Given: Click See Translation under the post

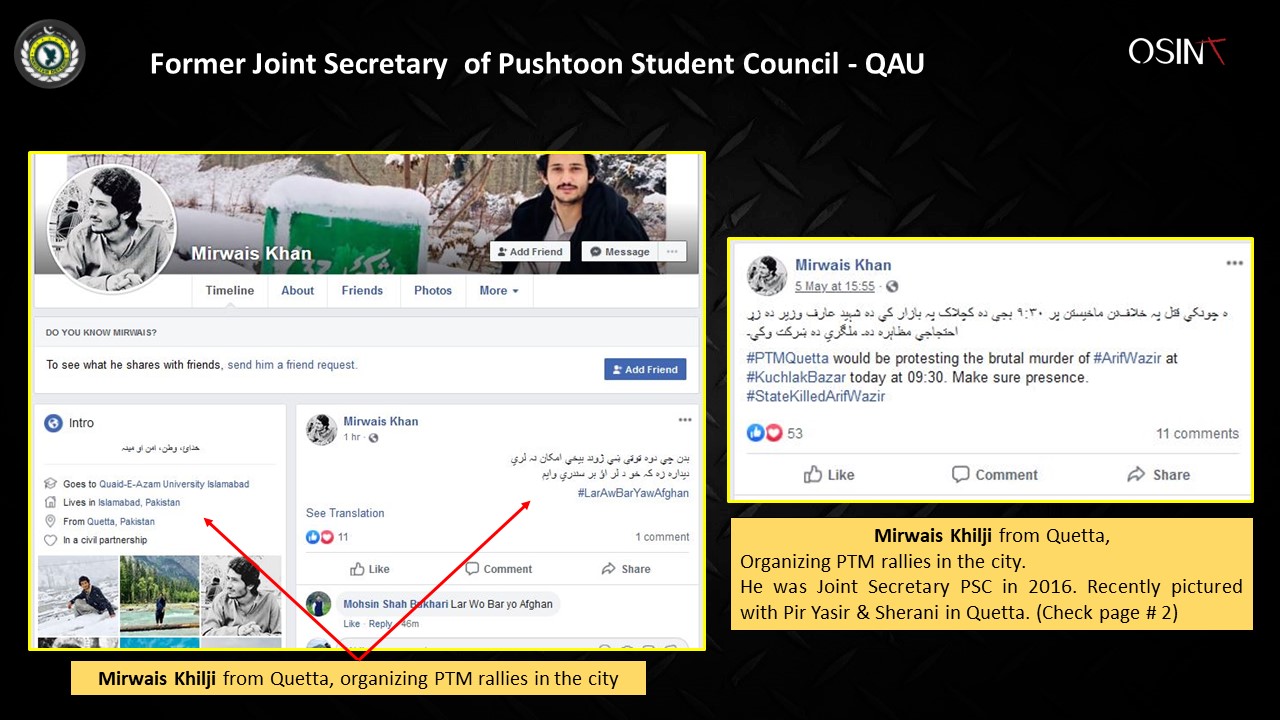Looking at the screenshot, I should [345, 513].
